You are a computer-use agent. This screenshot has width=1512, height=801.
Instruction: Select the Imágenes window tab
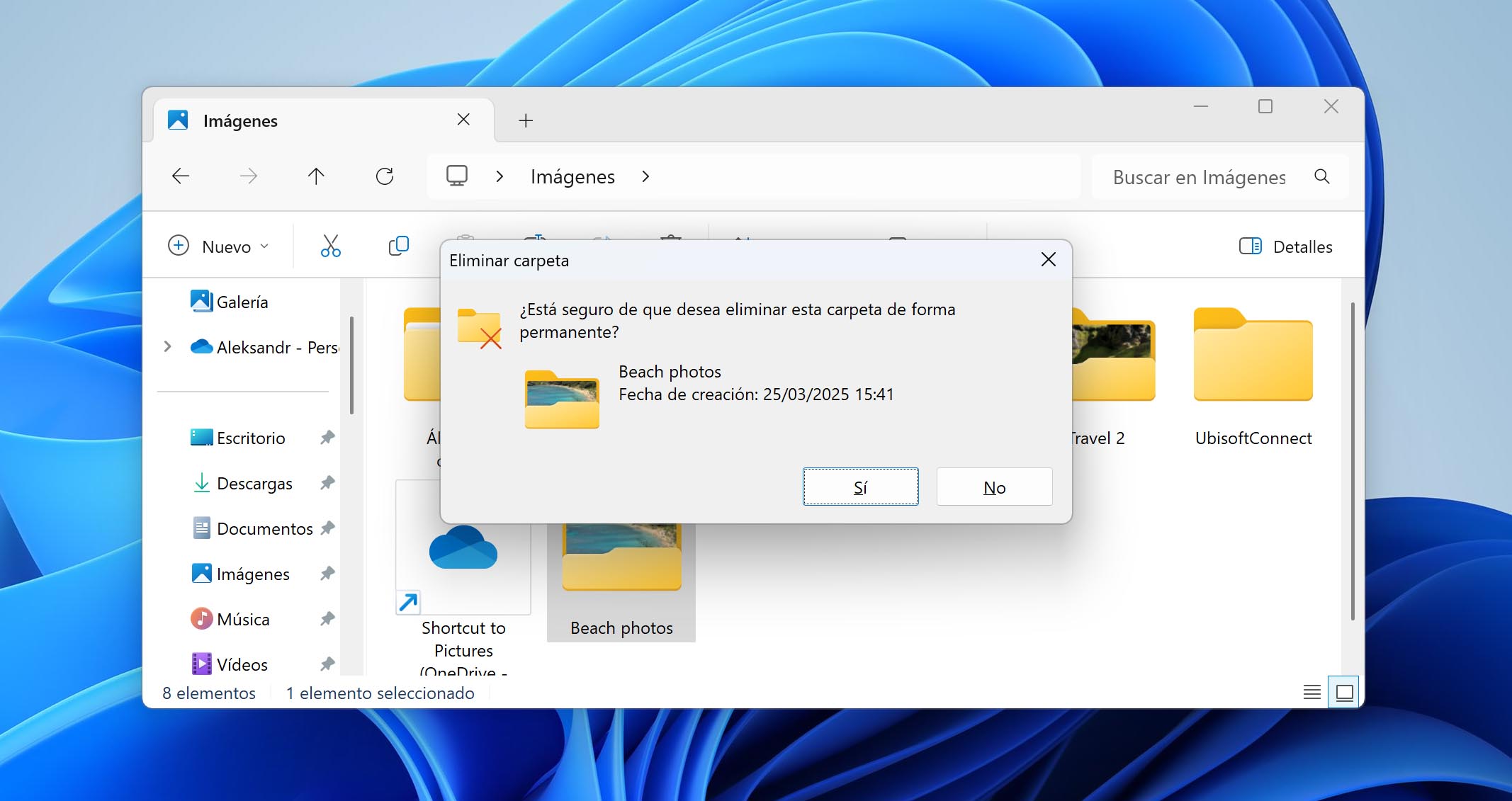coord(323,120)
